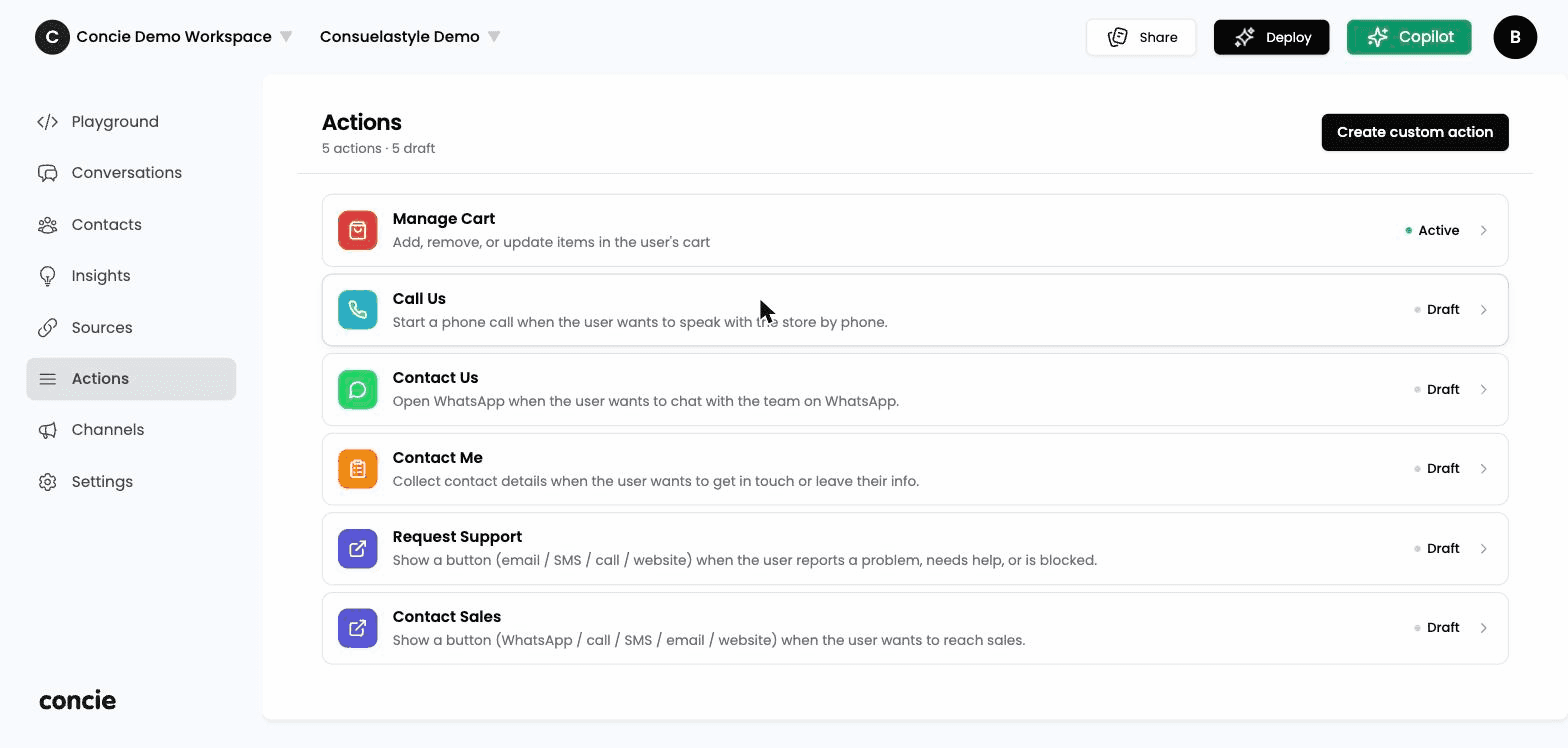Click the green Contact Us WhatsApp icon
1568x748 pixels.
click(x=358, y=389)
